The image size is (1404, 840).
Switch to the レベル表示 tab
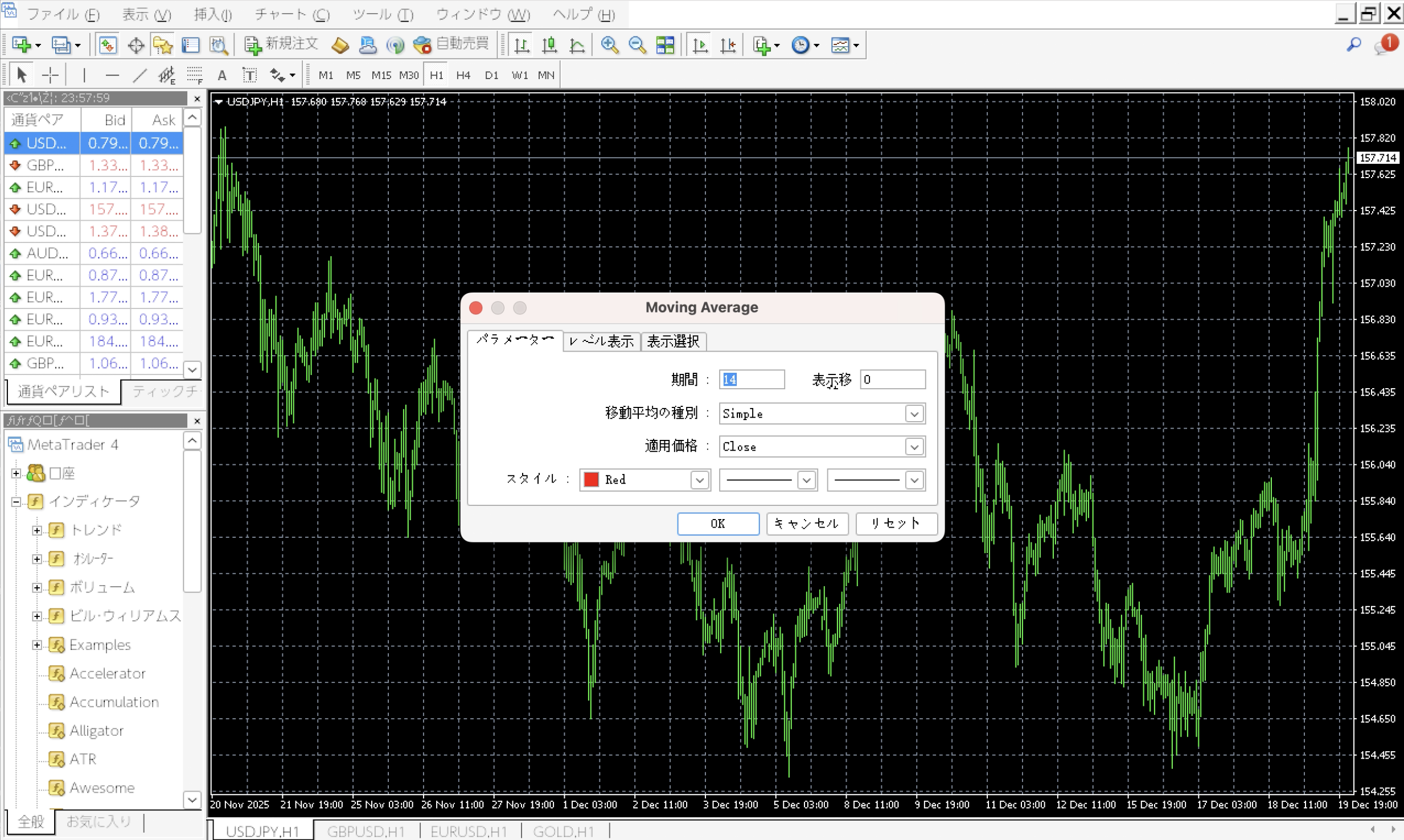tap(601, 341)
